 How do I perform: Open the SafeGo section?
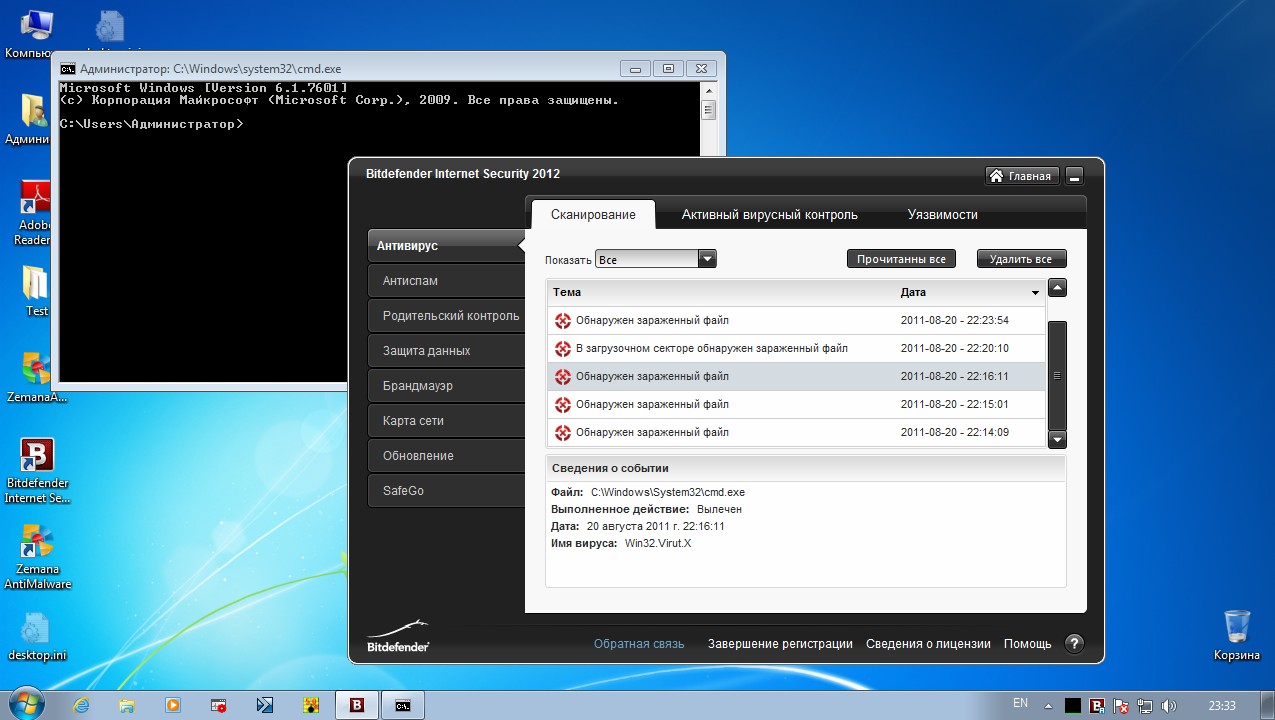(x=446, y=491)
